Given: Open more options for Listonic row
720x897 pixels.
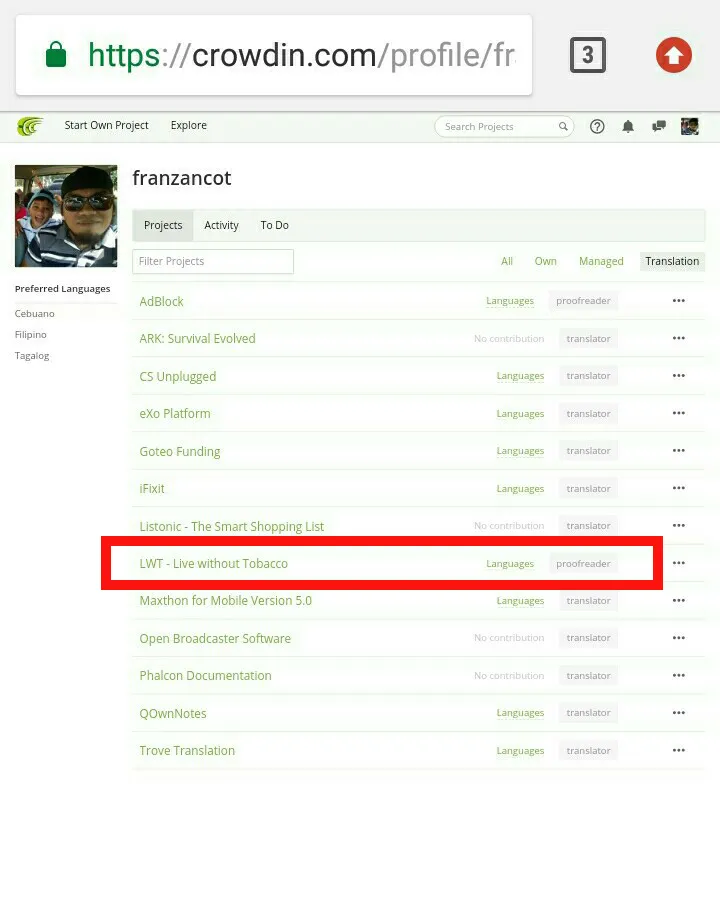Looking at the screenshot, I should coord(679,525).
